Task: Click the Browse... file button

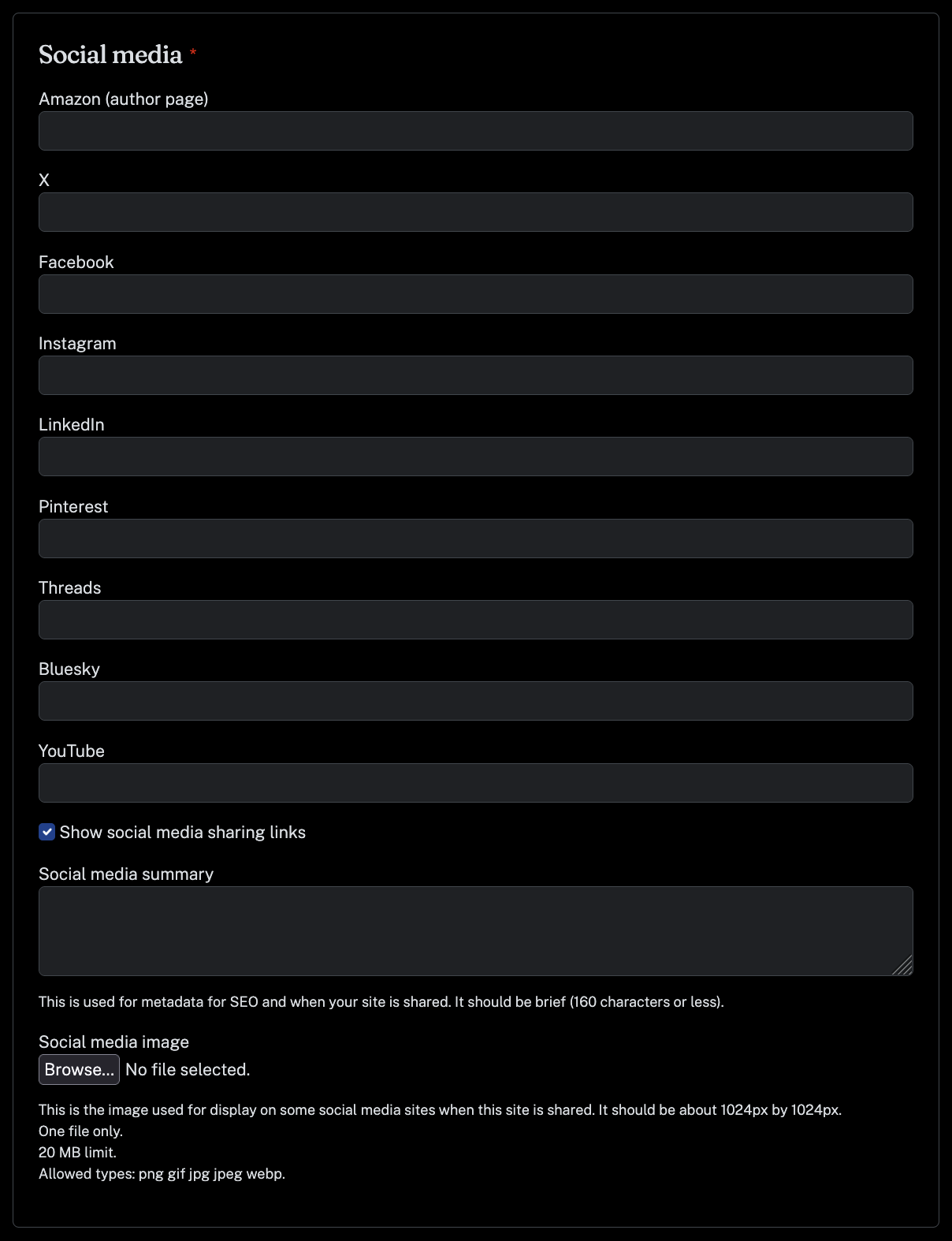Action: [79, 1069]
